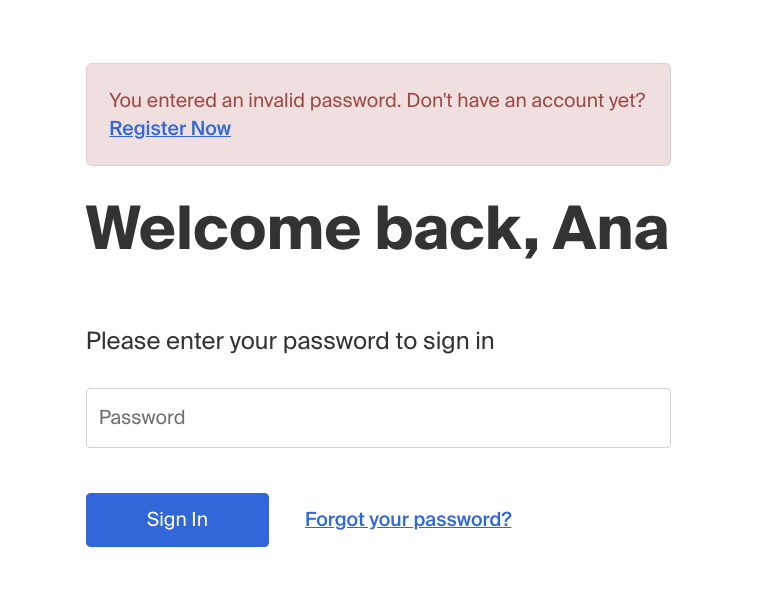Start password recovery via Forgot your password
The image size is (770, 600).
(408, 519)
